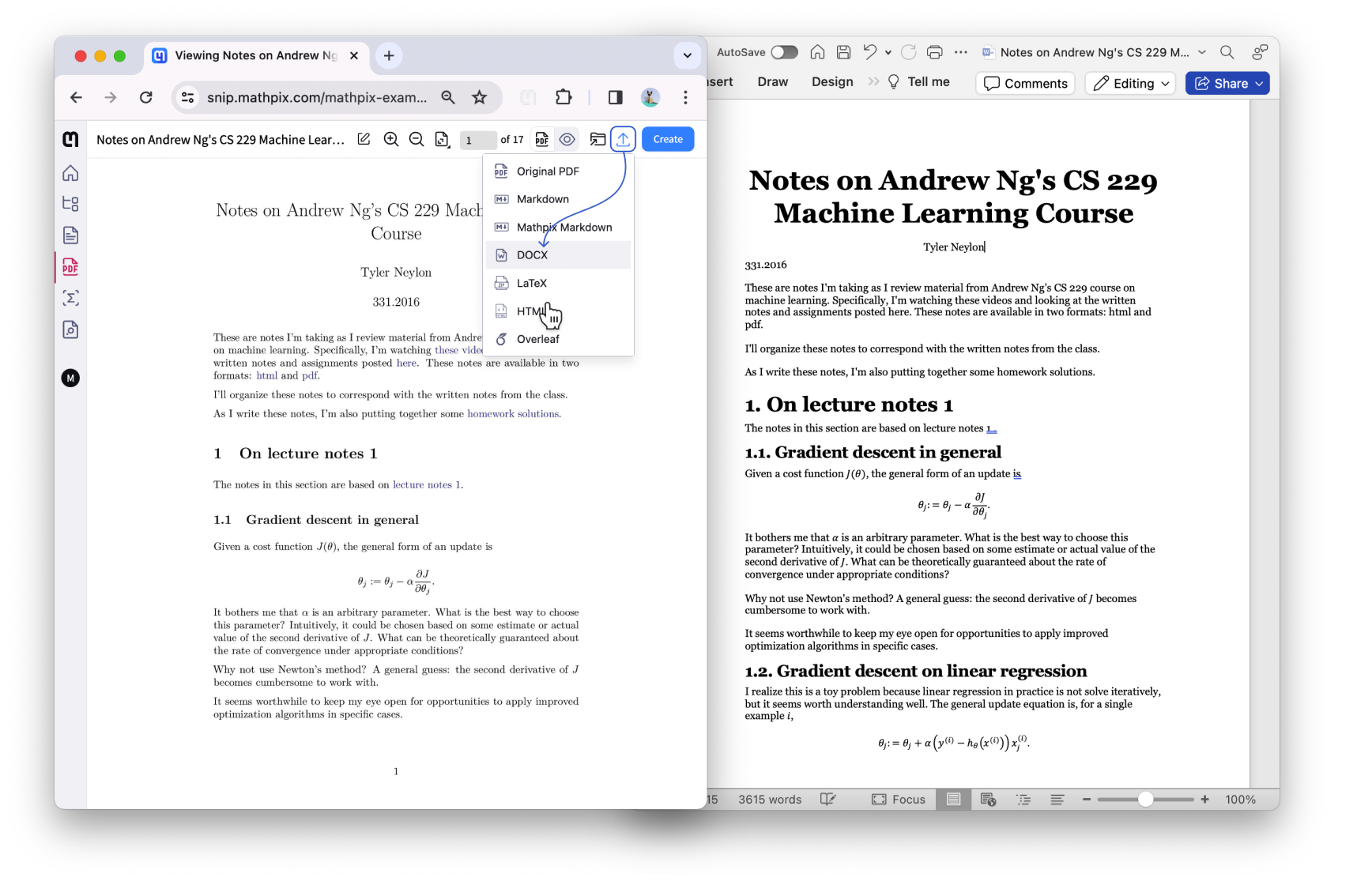Click the Create button in Mathpix
The height and width of the screenshot is (885, 1372).
click(x=667, y=138)
